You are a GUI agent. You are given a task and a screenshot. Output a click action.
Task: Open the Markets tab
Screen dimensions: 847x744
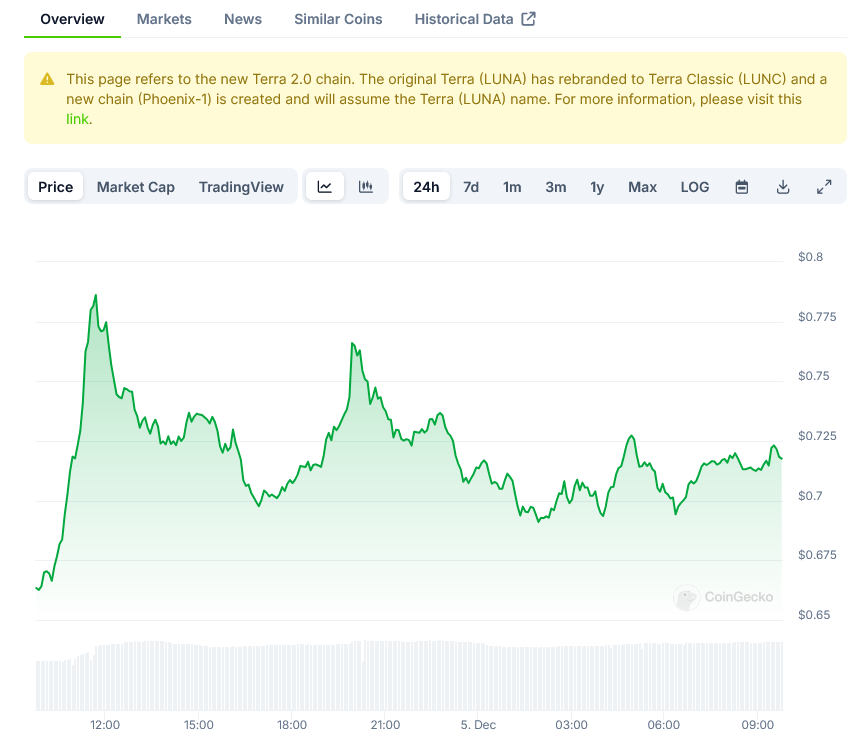(x=164, y=19)
